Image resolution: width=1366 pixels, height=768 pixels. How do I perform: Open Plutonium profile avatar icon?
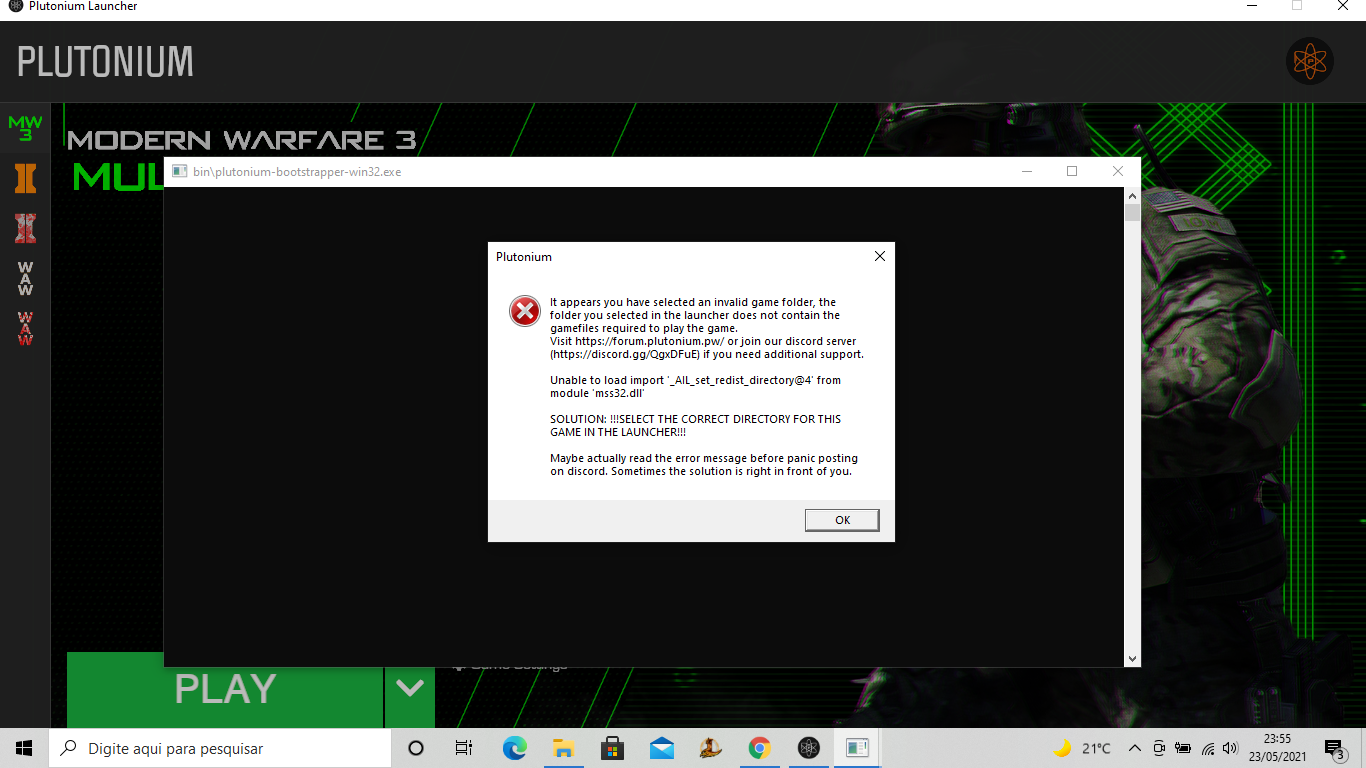pos(1309,62)
